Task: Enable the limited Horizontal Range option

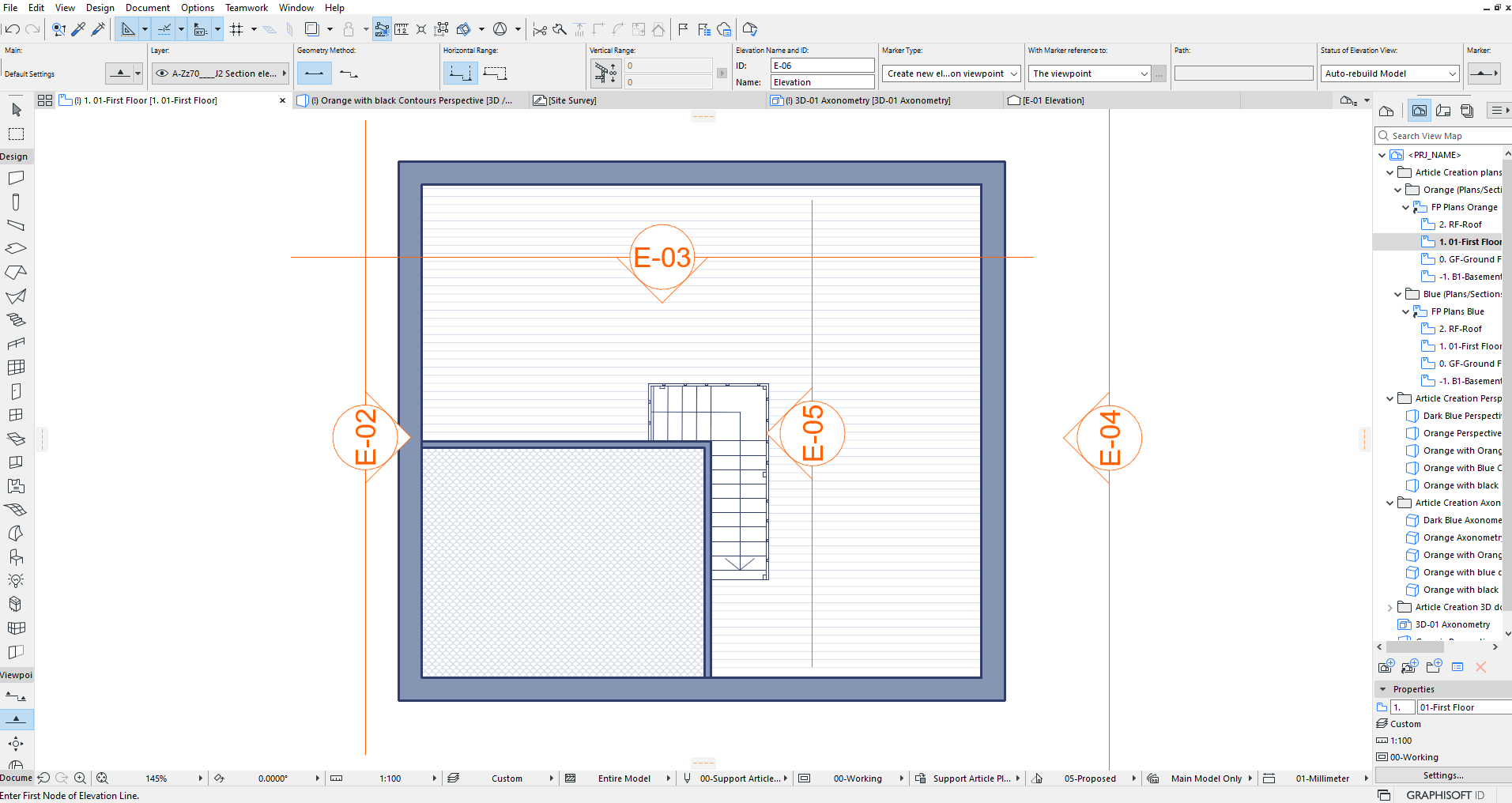Action: (496, 72)
